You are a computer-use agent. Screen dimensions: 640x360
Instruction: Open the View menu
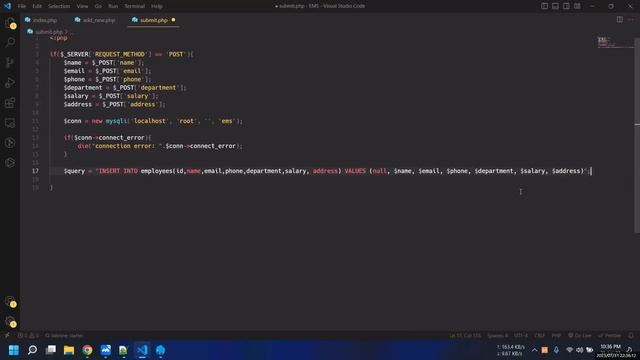[x=82, y=6]
